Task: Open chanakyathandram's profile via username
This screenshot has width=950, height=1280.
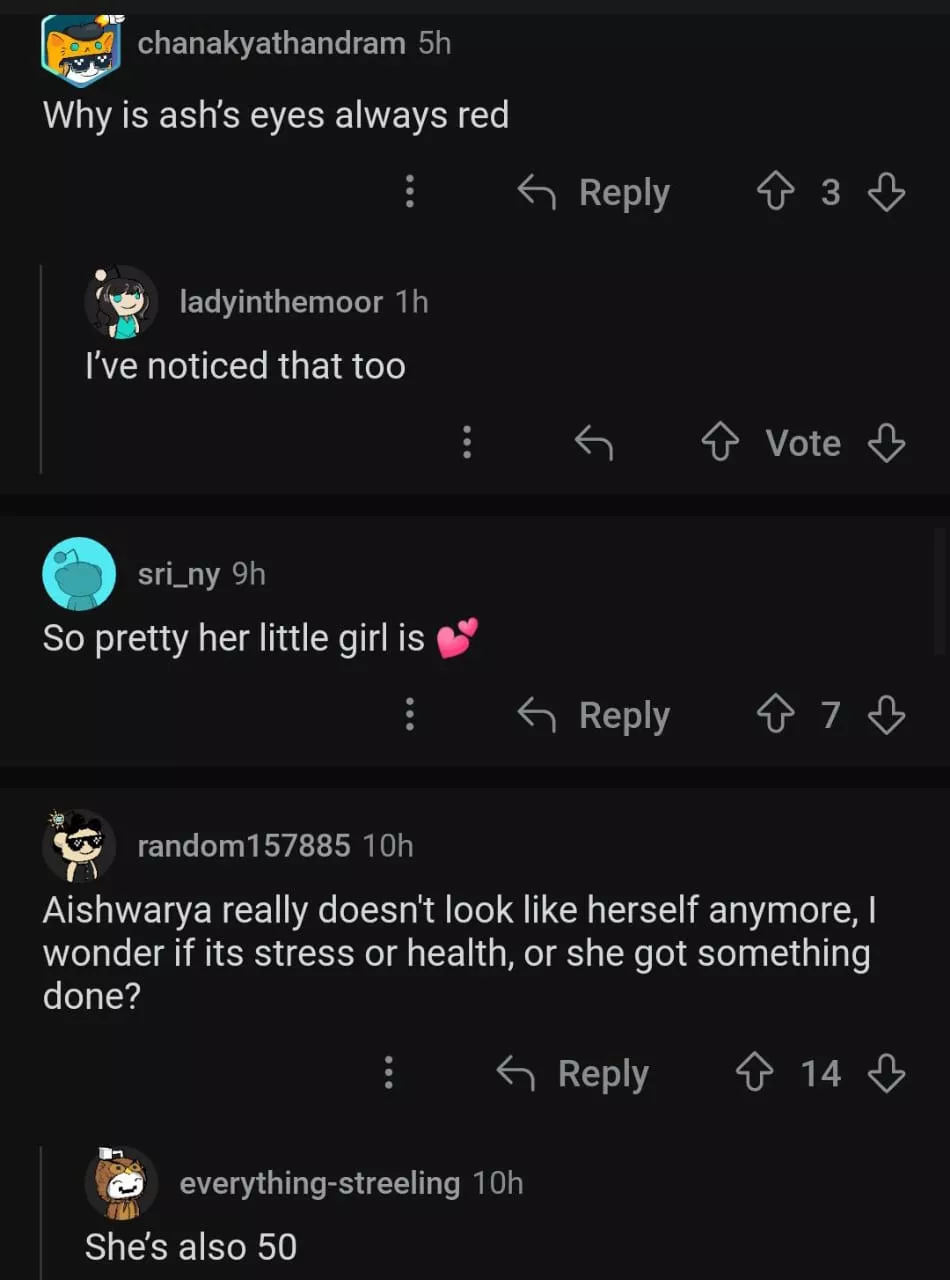Action: pyautogui.click(x=271, y=43)
